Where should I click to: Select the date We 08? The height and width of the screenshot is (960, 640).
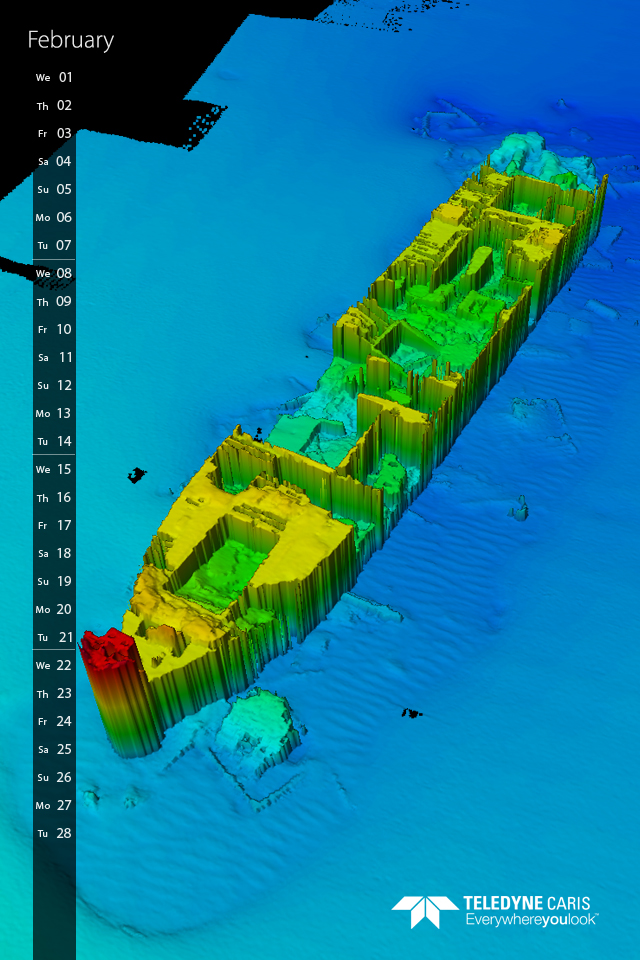coord(54,273)
